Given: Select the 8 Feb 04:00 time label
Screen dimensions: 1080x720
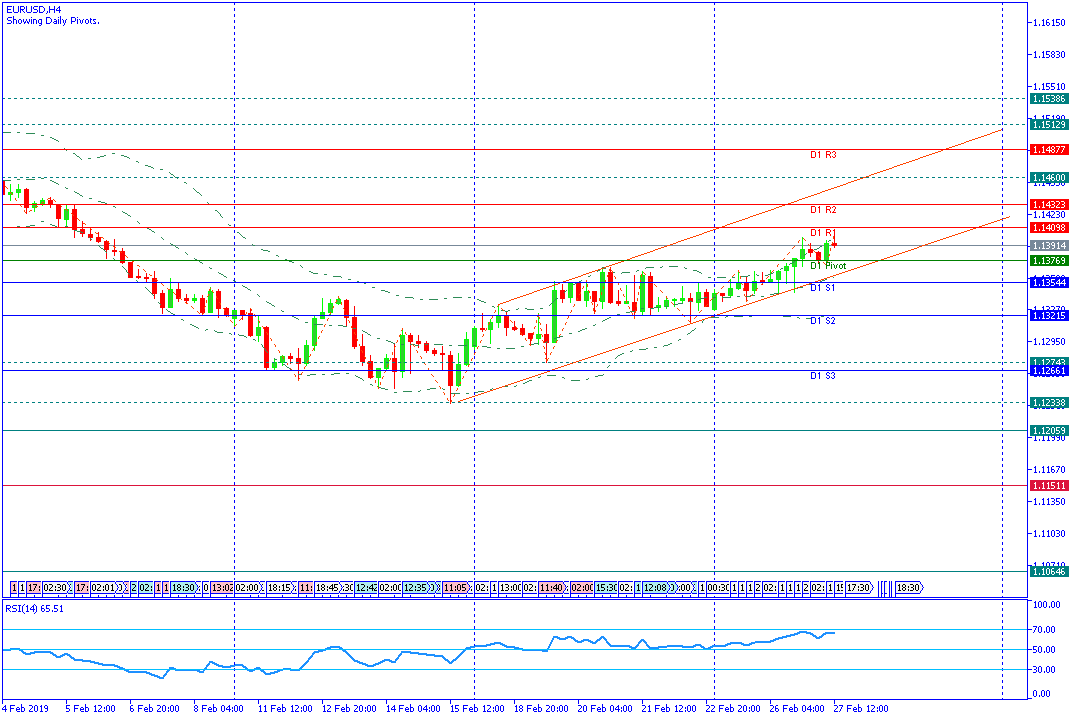Looking at the screenshot, I should [x=218, y=709].
